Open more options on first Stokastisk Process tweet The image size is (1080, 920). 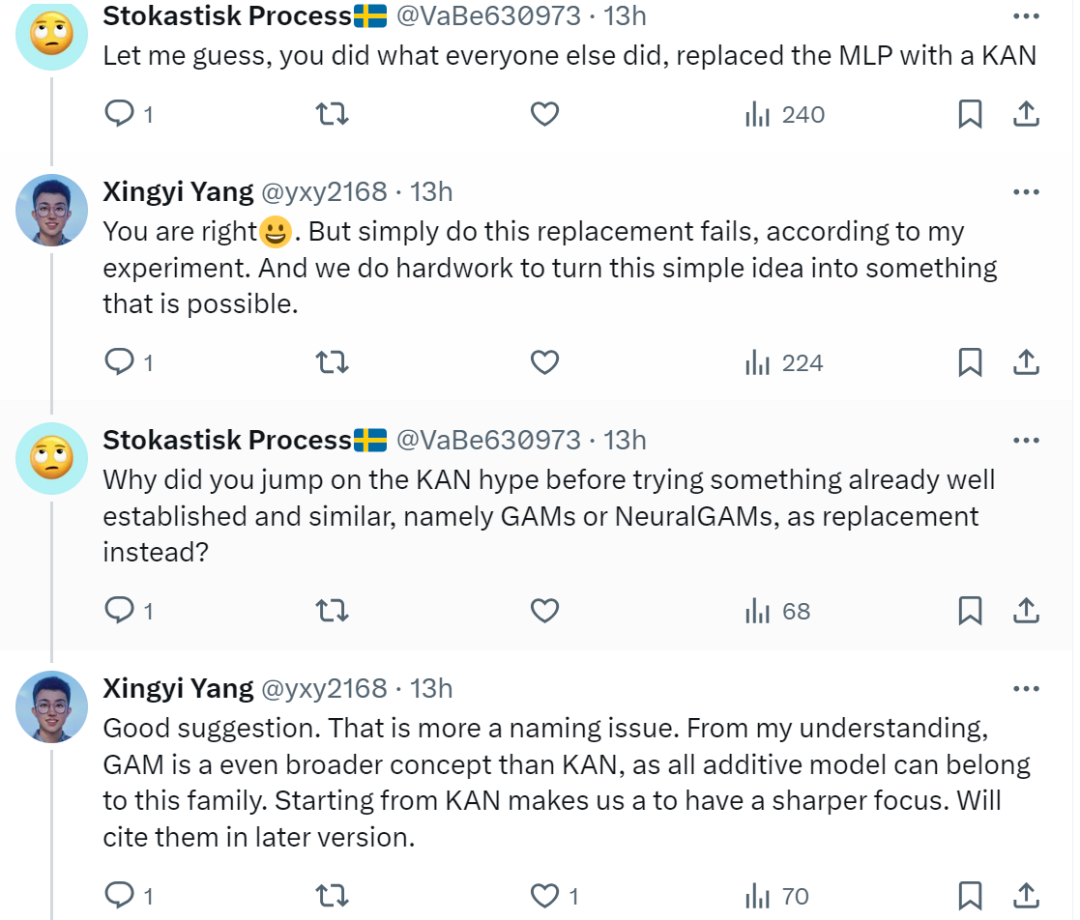(x=1026, y=16)
